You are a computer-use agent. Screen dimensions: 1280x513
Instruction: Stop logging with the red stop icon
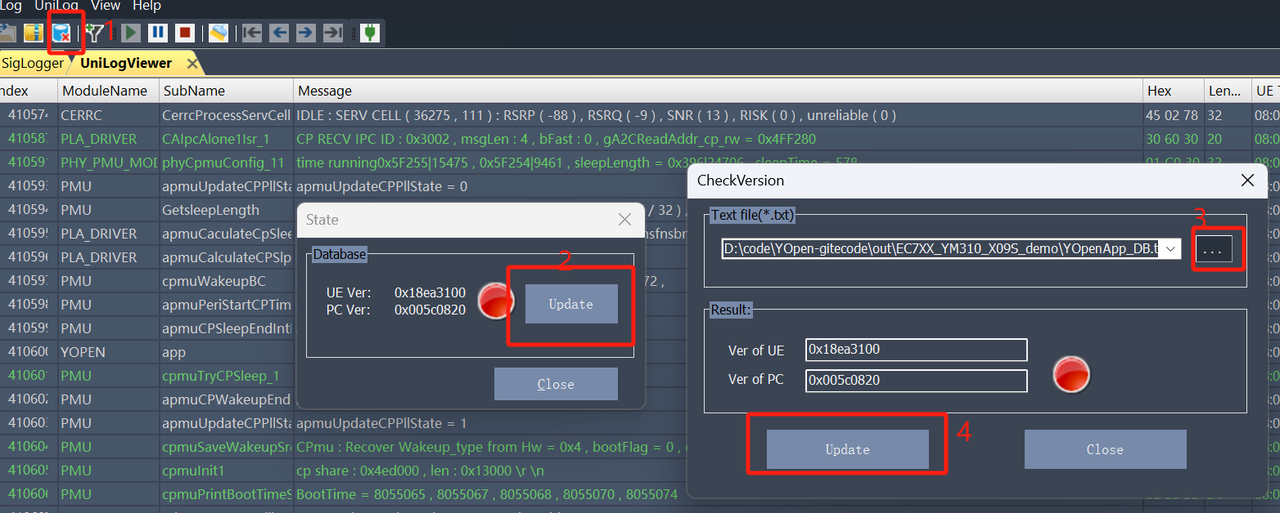184,33
